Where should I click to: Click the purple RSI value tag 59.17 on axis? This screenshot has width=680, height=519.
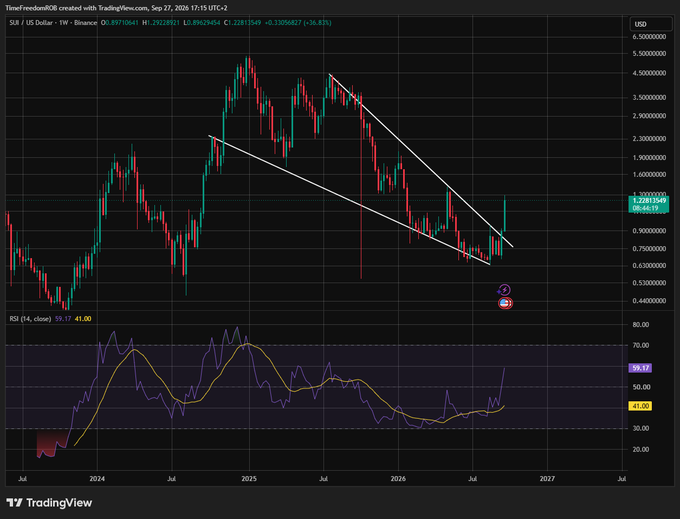[641, 368]
